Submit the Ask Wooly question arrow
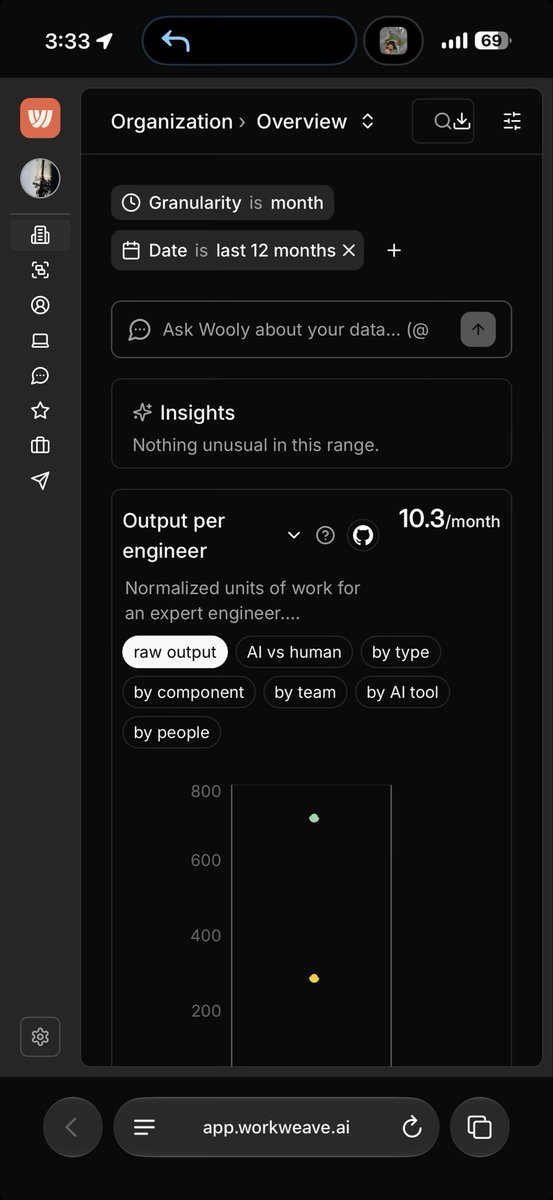This screenshot has width=553, height=1200. click(478, 329)
